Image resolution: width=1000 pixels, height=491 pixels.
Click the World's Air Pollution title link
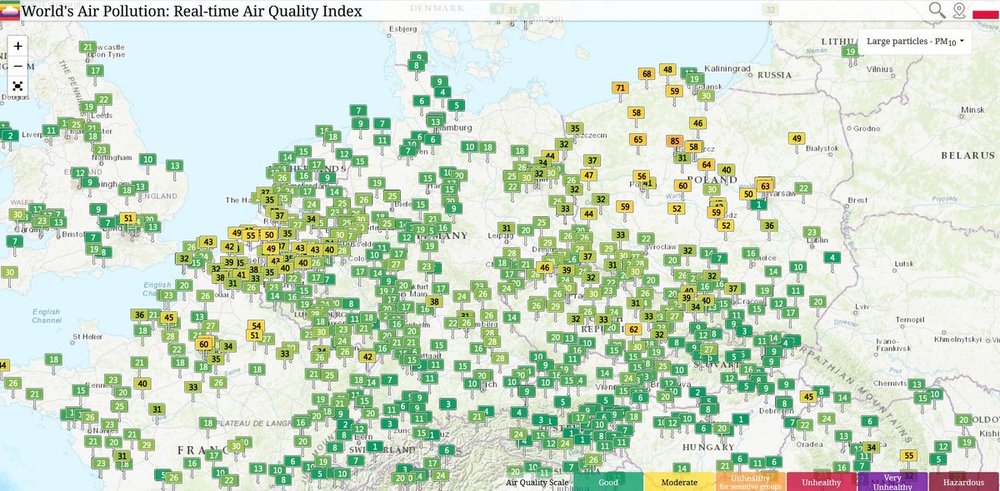(x=192, y=10)
